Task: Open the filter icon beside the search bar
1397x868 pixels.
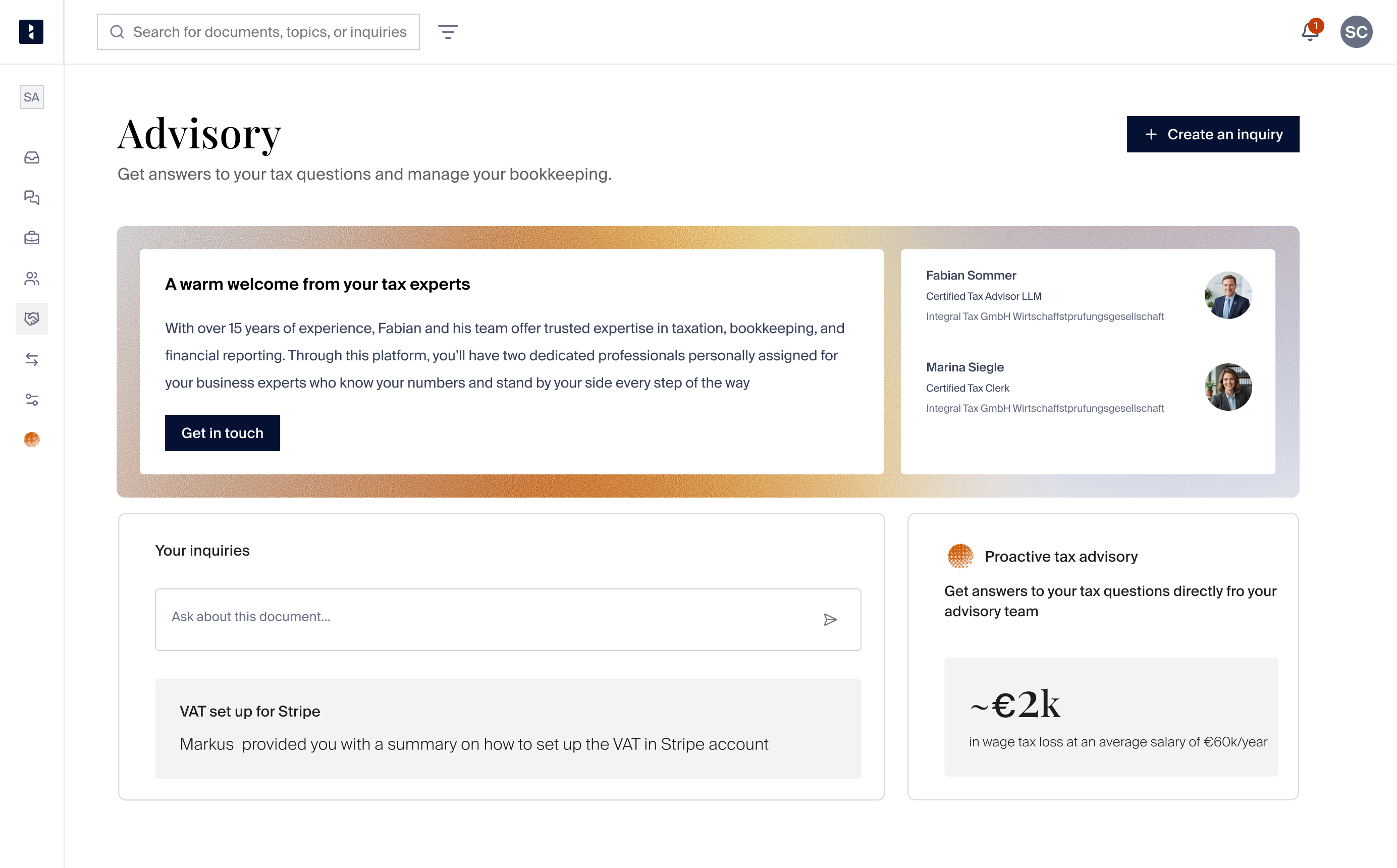Action: point(448,32)
